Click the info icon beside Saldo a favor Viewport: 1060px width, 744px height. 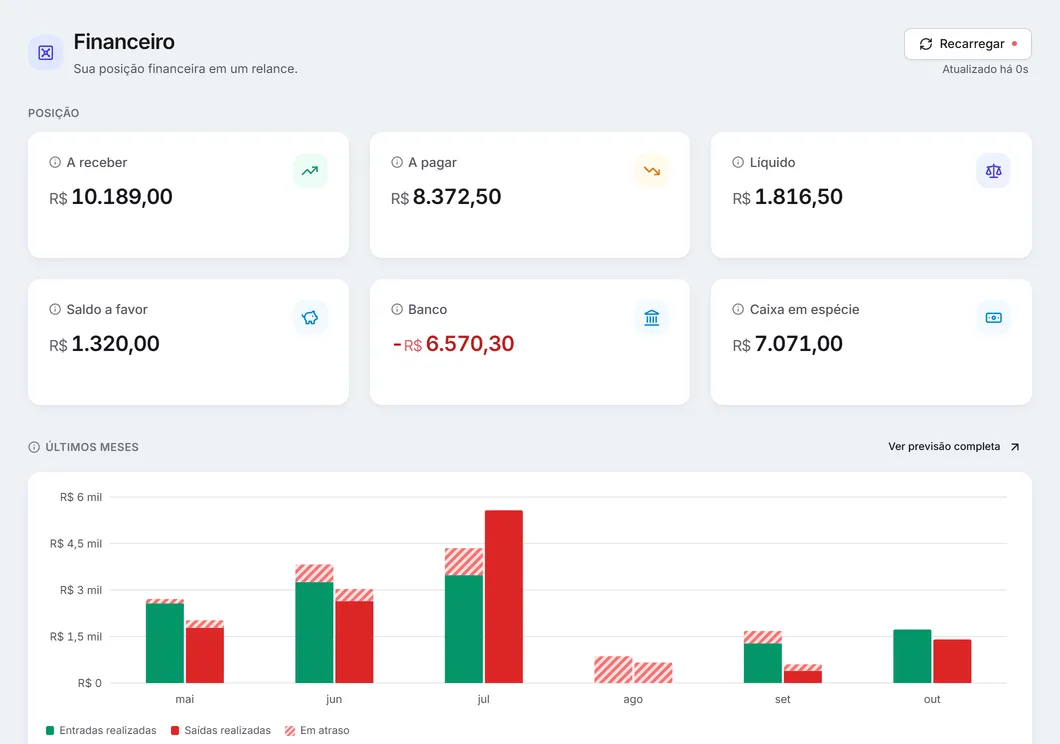pyautogui.click(x=55, y=309)
